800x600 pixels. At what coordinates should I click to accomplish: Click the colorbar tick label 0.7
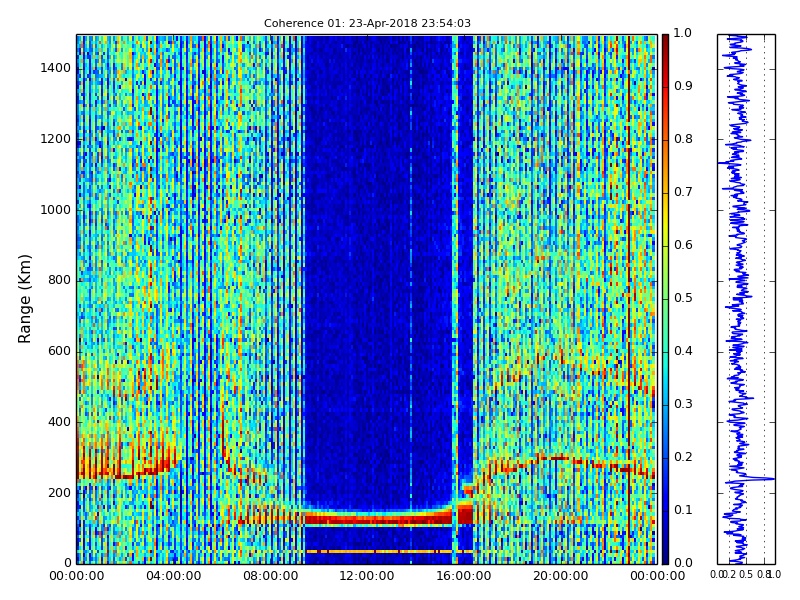(683, 192)
